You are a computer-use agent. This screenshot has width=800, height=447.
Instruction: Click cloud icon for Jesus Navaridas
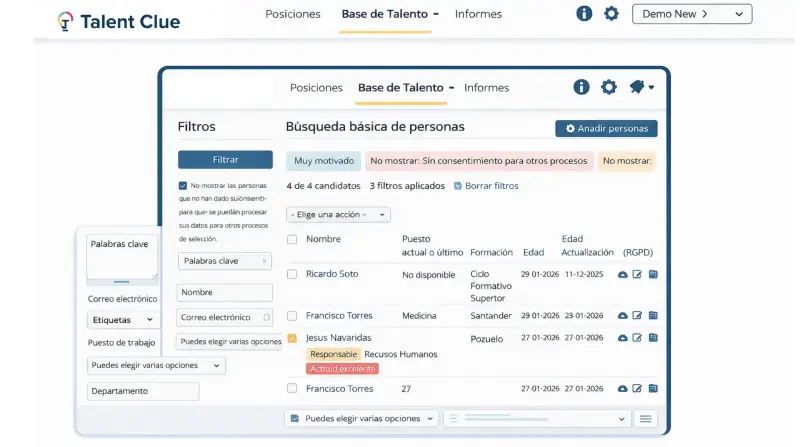(622, 338)
